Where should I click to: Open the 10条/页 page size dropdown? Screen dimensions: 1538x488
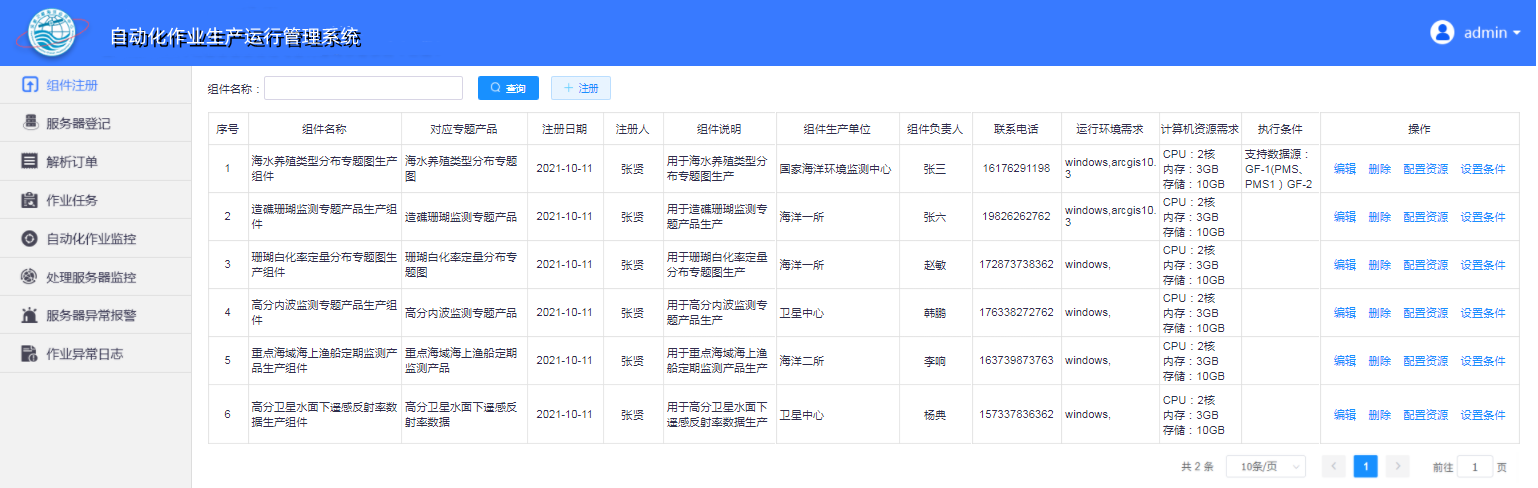coord(1266,466)
